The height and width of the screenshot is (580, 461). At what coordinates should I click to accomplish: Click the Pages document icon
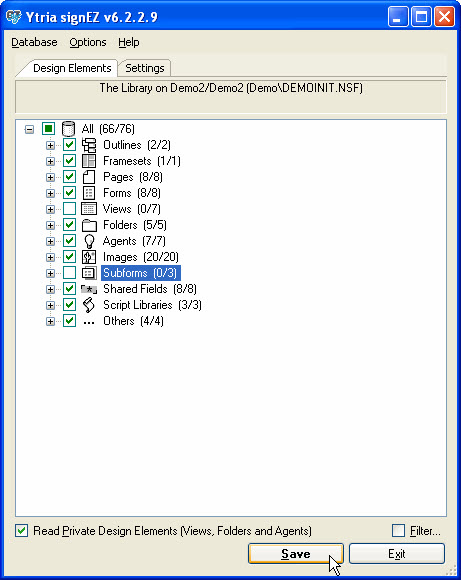click(x=89, y=177)
